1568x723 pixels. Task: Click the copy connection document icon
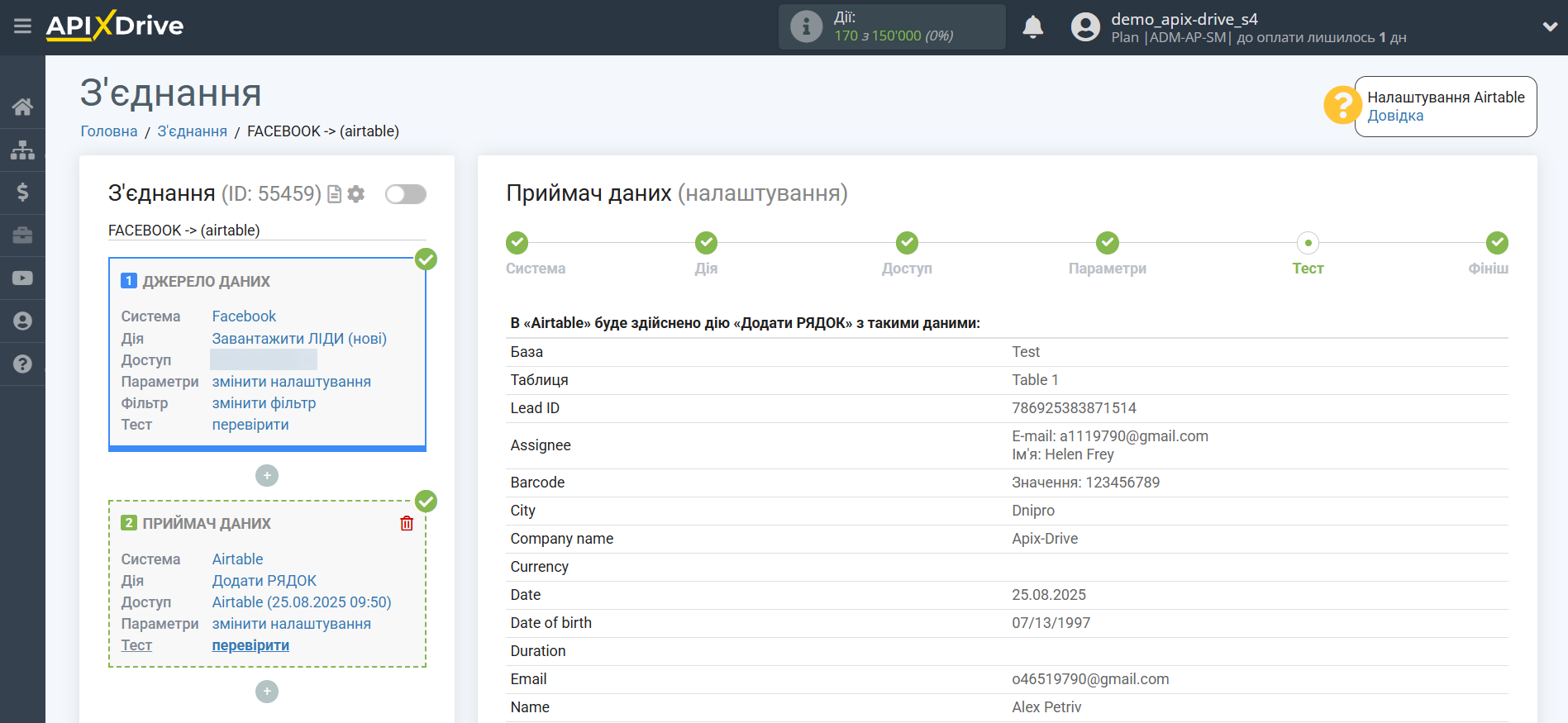point(334,194)
